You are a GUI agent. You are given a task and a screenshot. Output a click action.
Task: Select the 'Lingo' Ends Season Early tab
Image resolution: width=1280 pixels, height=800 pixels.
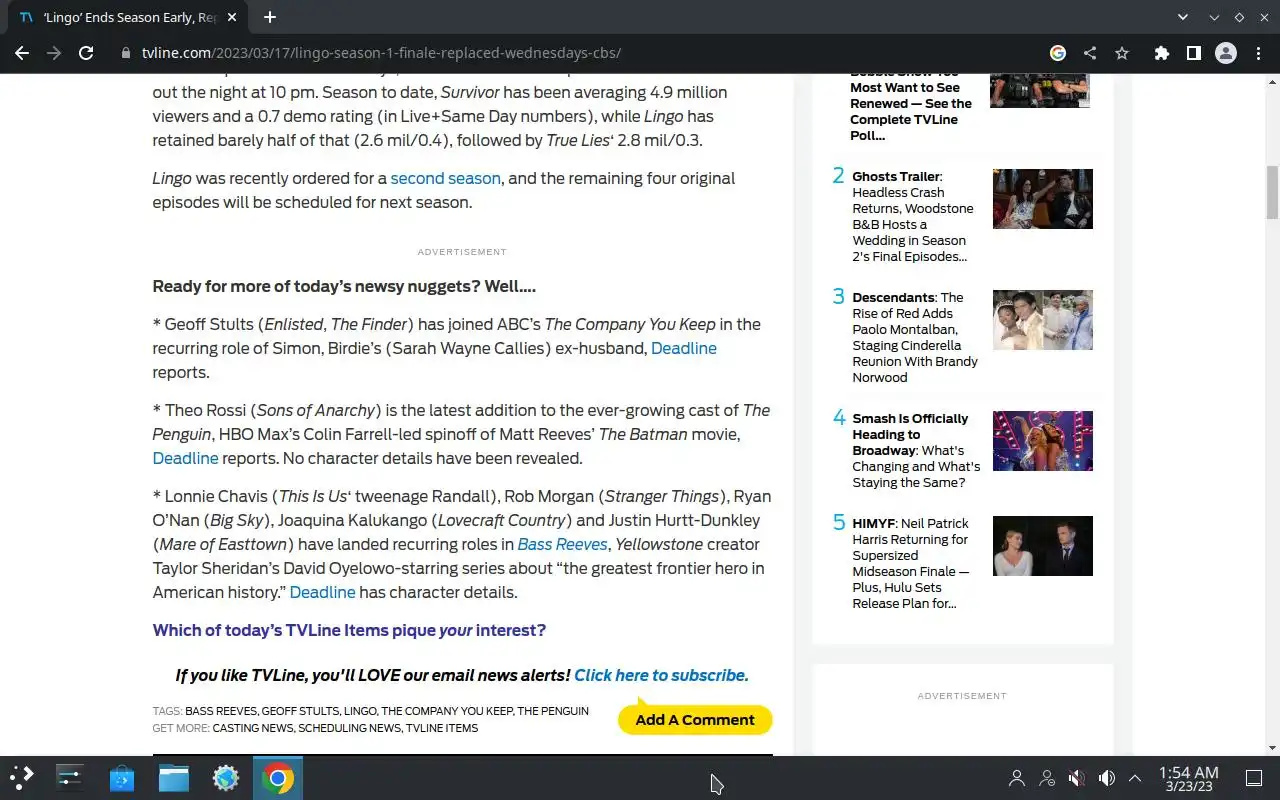coord(127,18)
